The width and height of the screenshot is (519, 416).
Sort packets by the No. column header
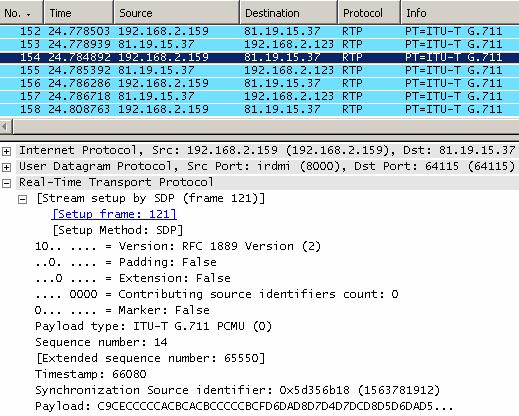point(21,13)
